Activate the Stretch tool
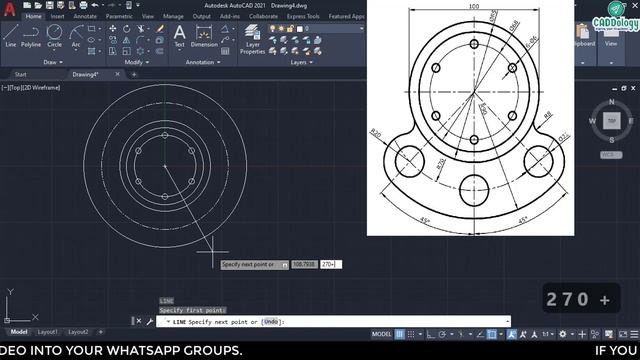The height and width of the screenshot is (360, 640). 113,51
